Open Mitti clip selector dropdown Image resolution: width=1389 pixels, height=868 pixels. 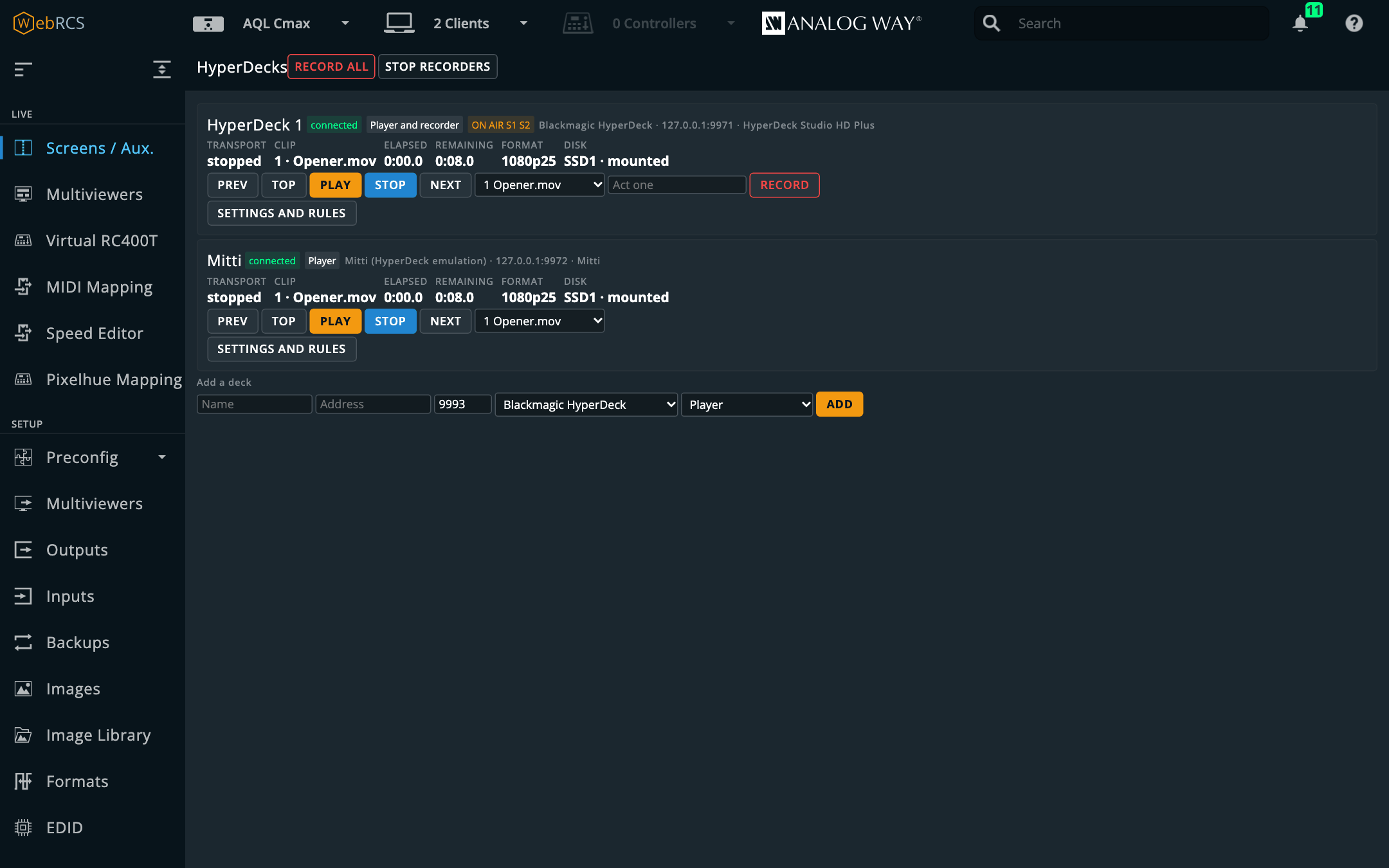click(x=540, y=321)
